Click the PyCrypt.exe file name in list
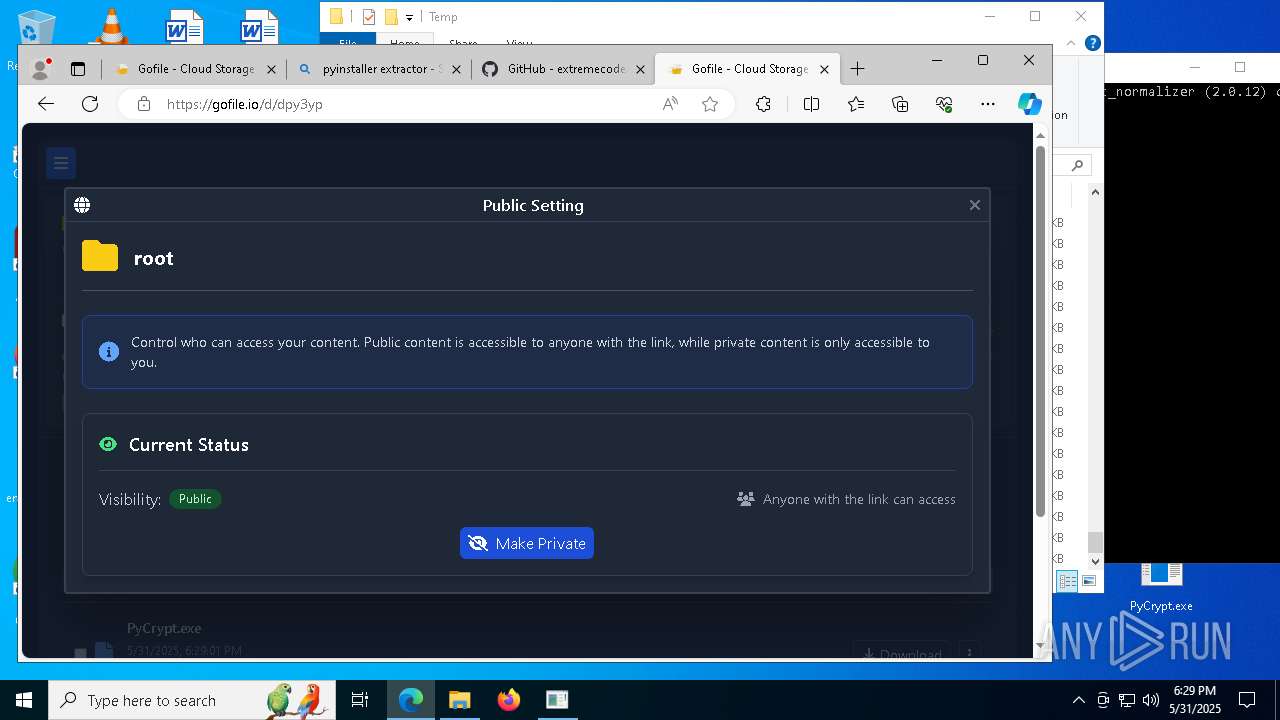 tap(164, 628)
